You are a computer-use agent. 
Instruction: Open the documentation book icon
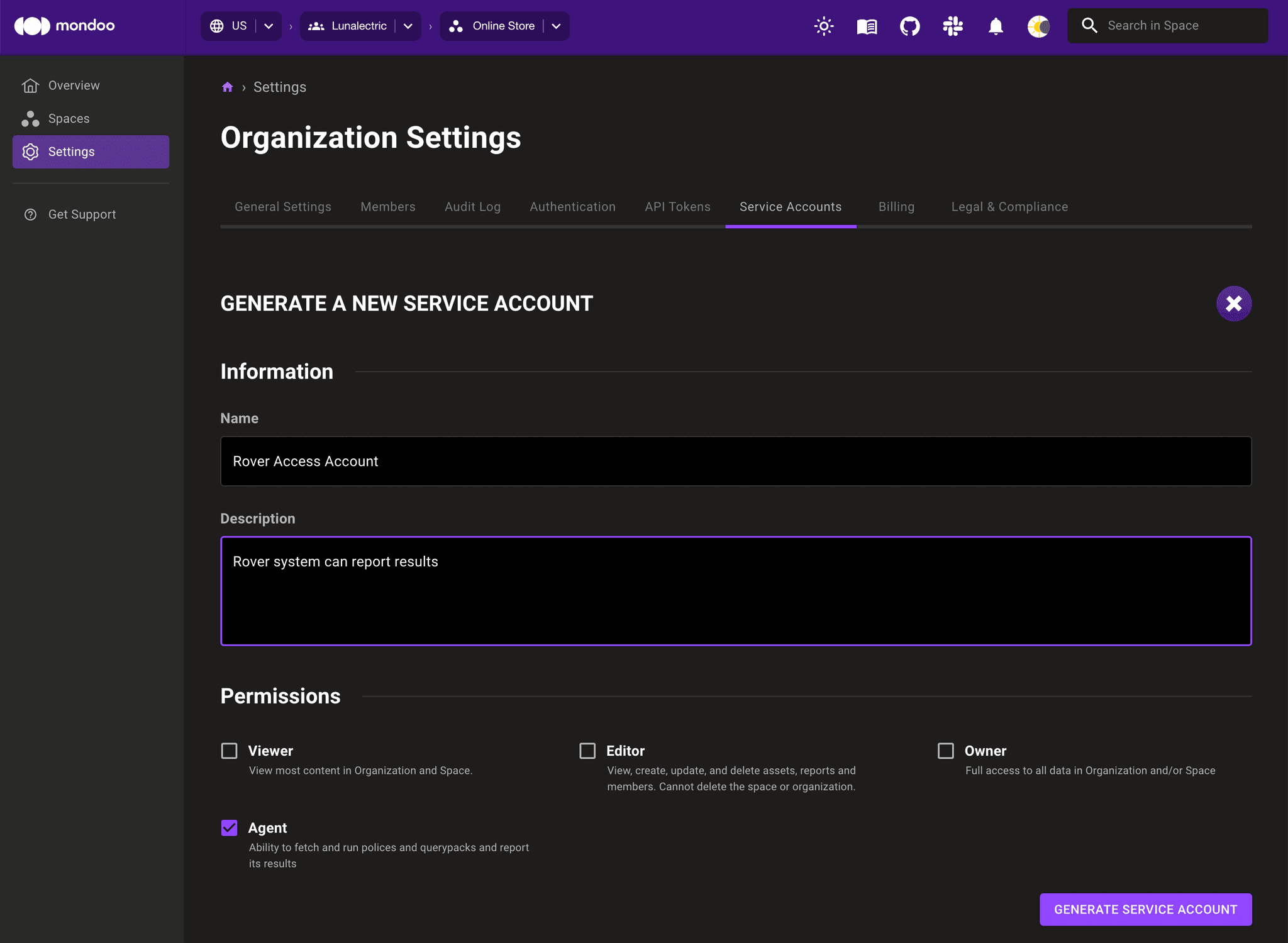click(x=866, y=26)
